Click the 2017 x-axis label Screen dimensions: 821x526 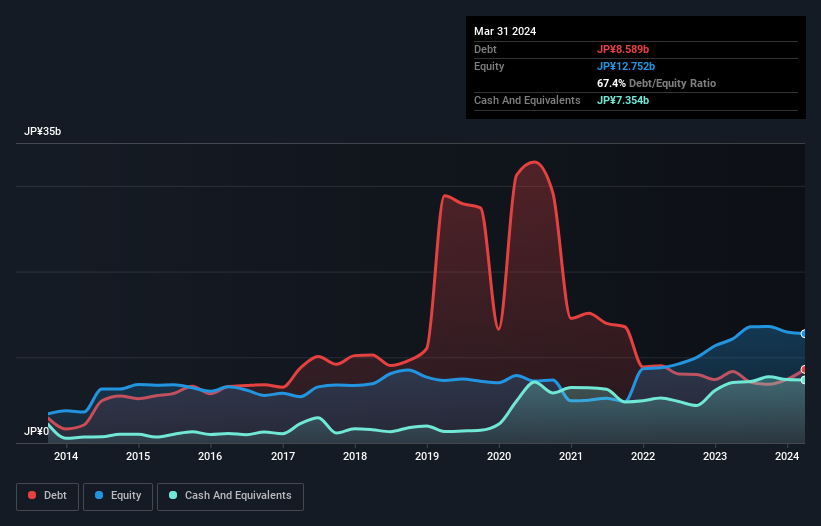pos(283,456)
